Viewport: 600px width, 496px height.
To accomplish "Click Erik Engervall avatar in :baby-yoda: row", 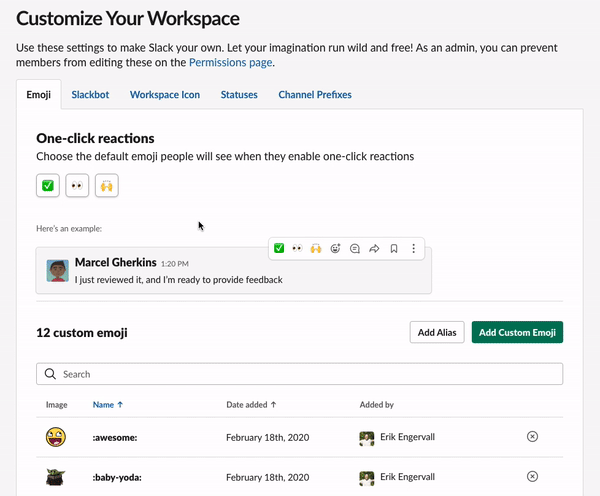I will pos(367,478).
